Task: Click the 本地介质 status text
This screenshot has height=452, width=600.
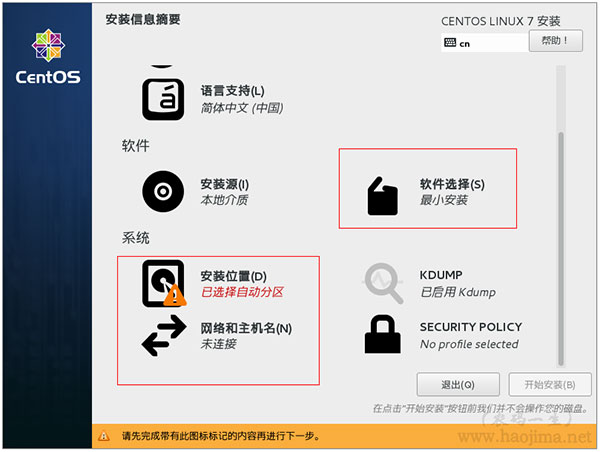Action: coord(225,200)
